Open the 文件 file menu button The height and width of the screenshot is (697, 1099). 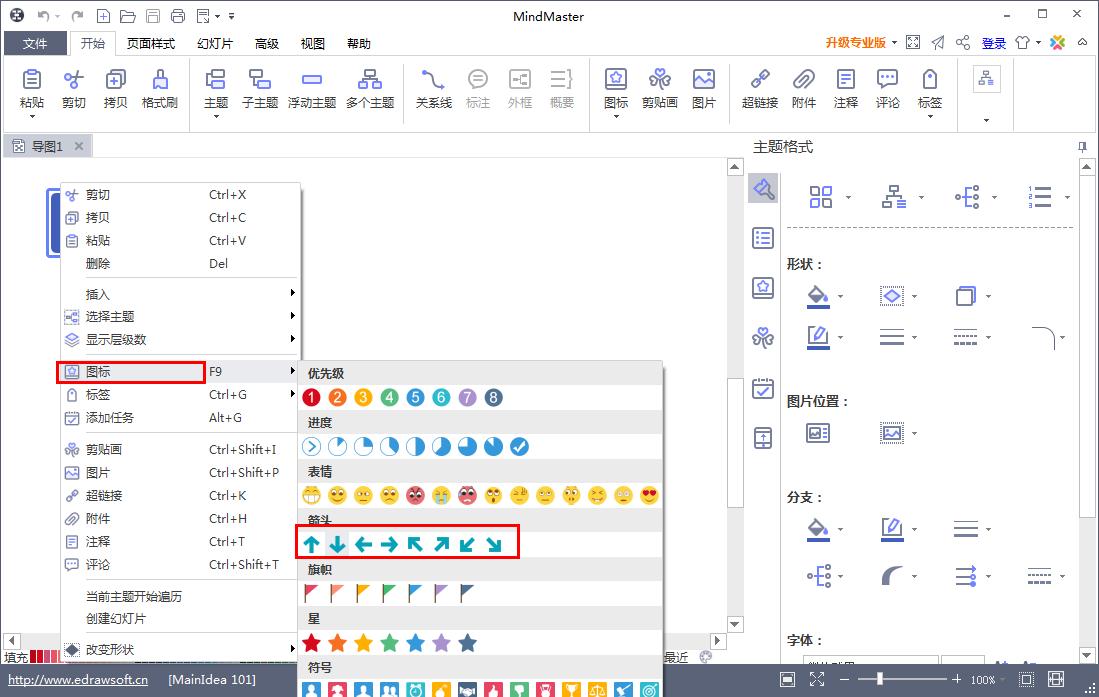(35, 43)
